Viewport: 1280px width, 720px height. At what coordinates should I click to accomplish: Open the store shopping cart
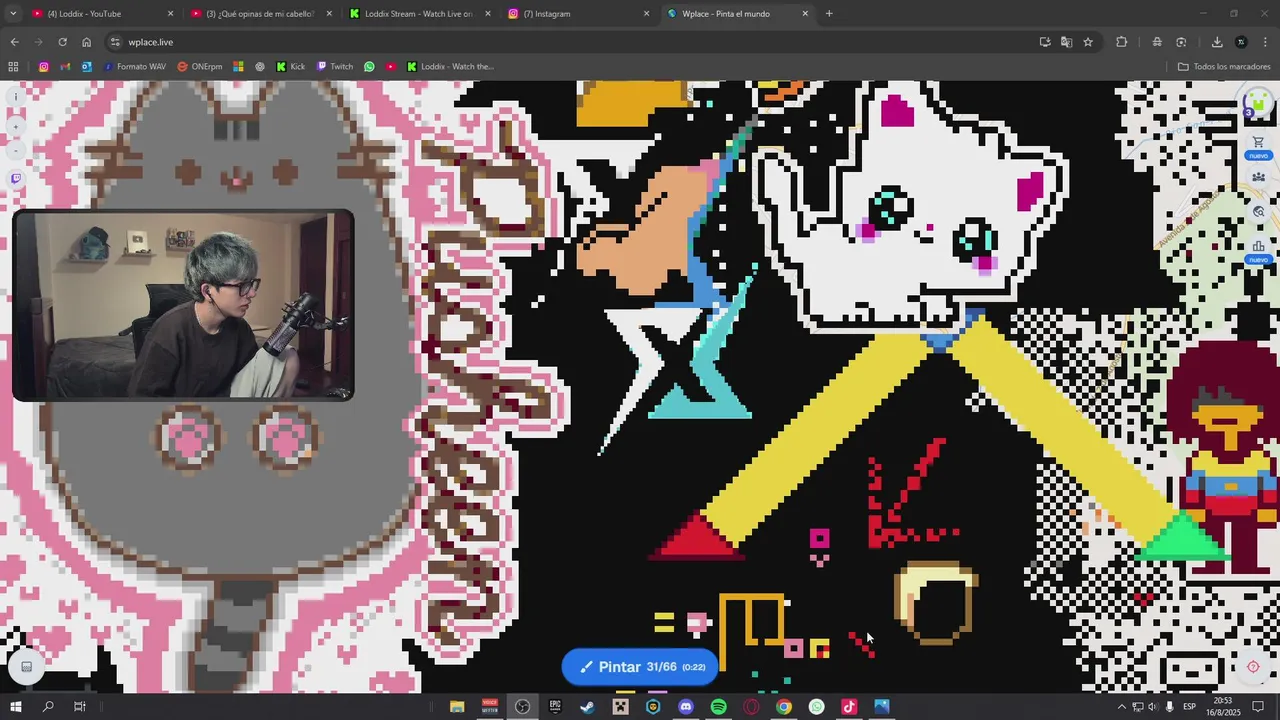1258,143
